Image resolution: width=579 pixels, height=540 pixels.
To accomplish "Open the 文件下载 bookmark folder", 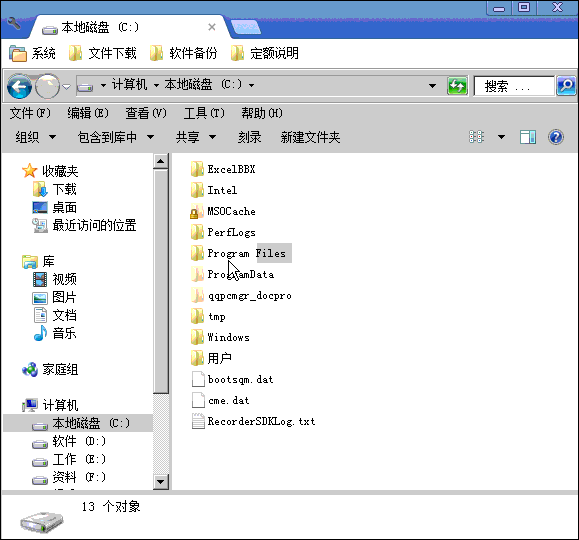I will [x=103, y=54].
